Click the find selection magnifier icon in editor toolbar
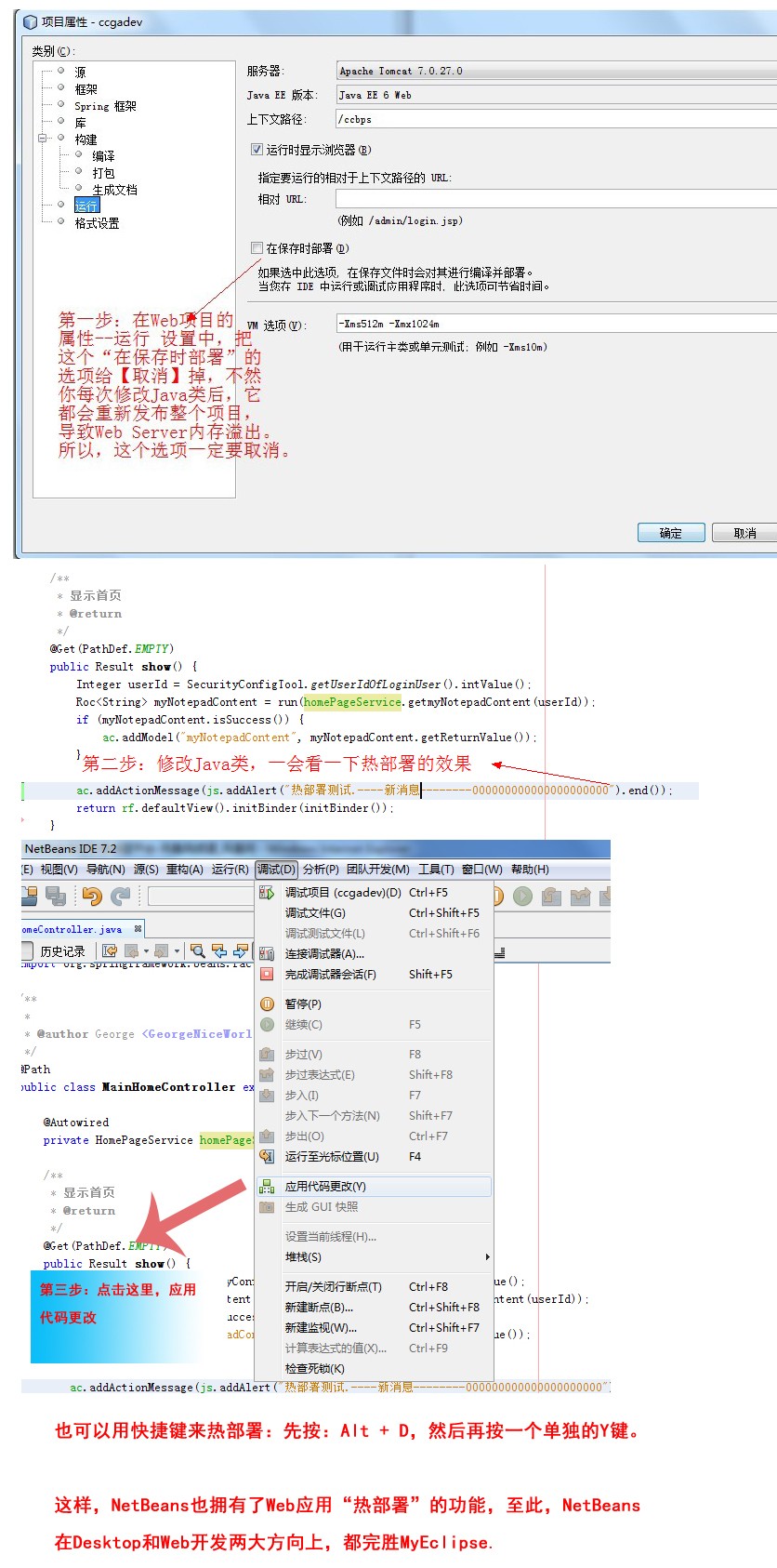777x1568 pixels. click(x=197, y=950)
